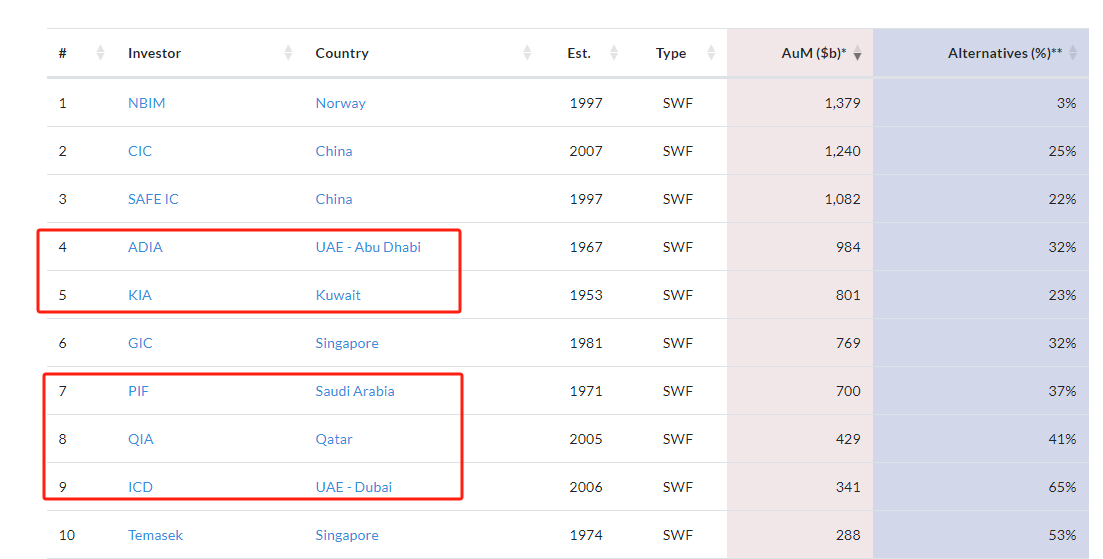
Task: Sort by Country column arrows
Action: (527, 53)
